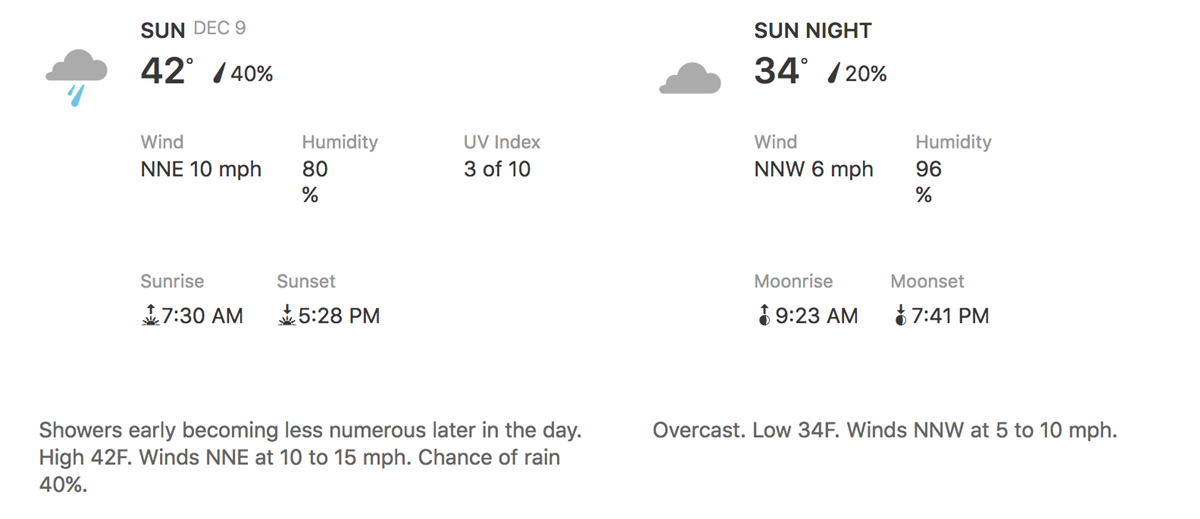Viewport: 1200px width, 519px height.
Task: Click the moonset icon beside 7:41 PM
Action: (900, 316)
